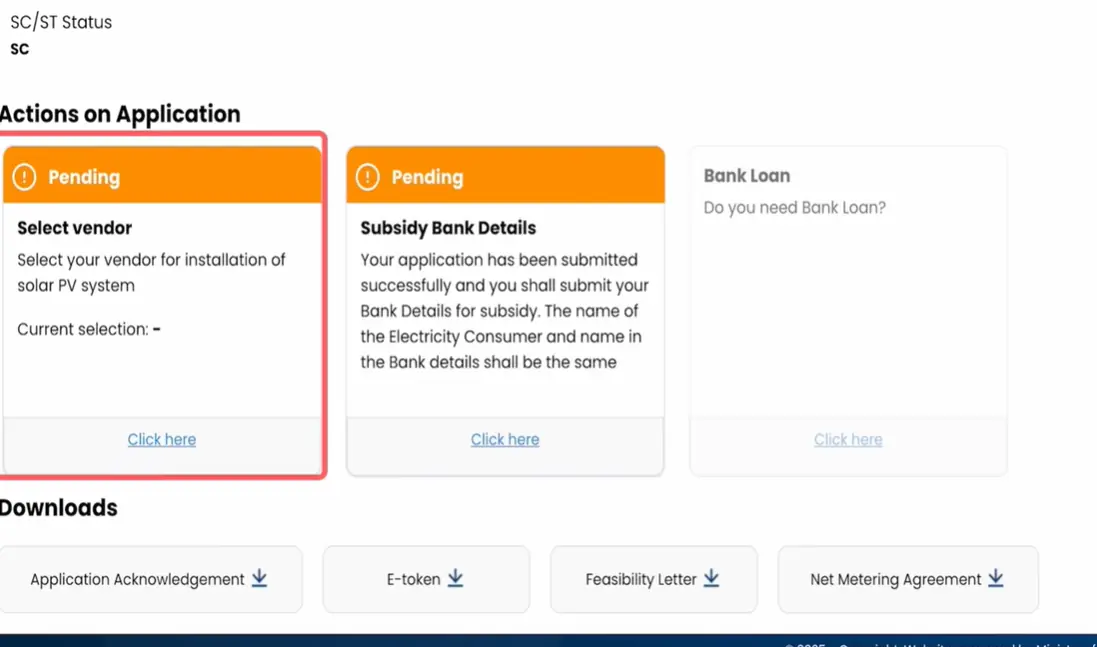The height and width of the screenshot is (647, 1097).
Task: Click the Current selection field in the vendor card
Action: click(89, 329)
